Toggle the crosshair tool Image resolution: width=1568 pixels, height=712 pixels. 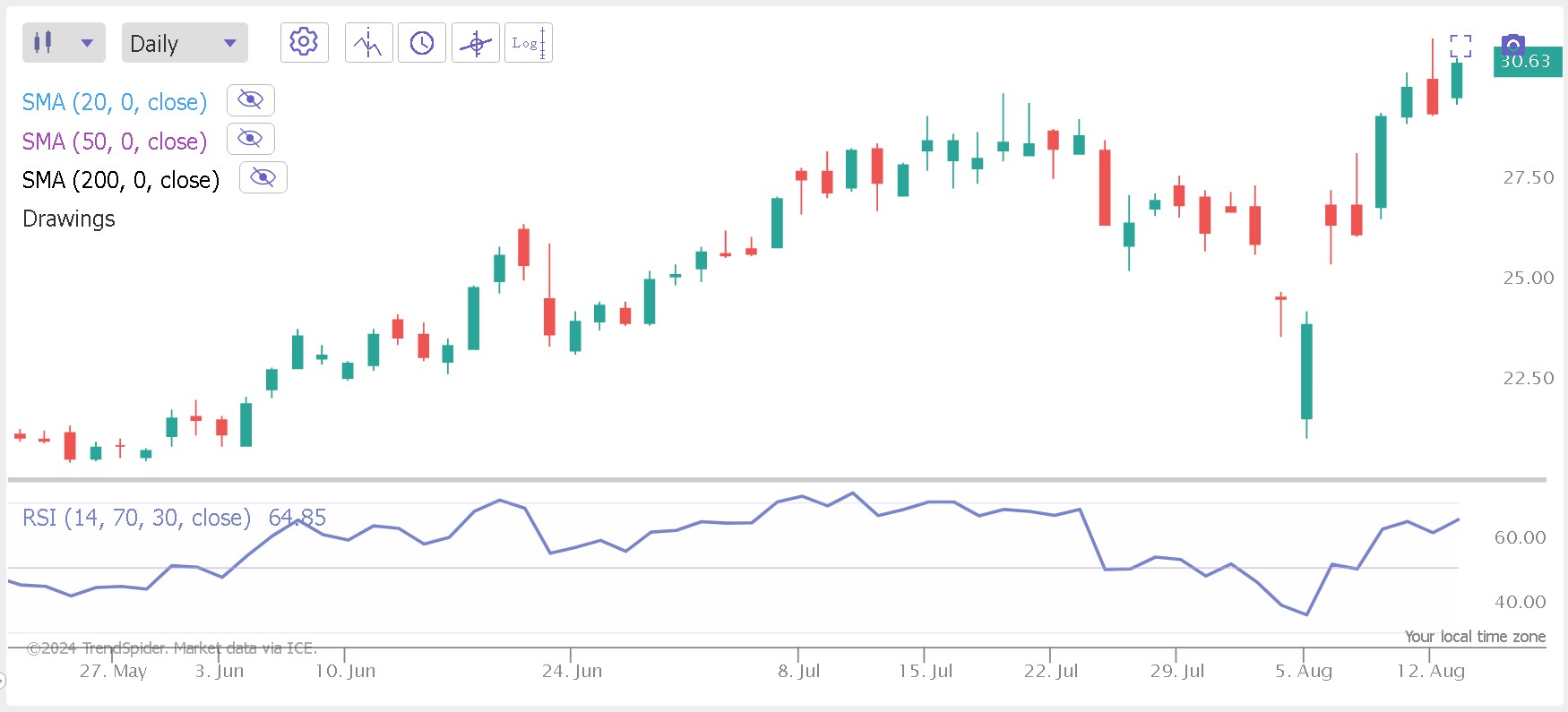(x=476, y=42)
